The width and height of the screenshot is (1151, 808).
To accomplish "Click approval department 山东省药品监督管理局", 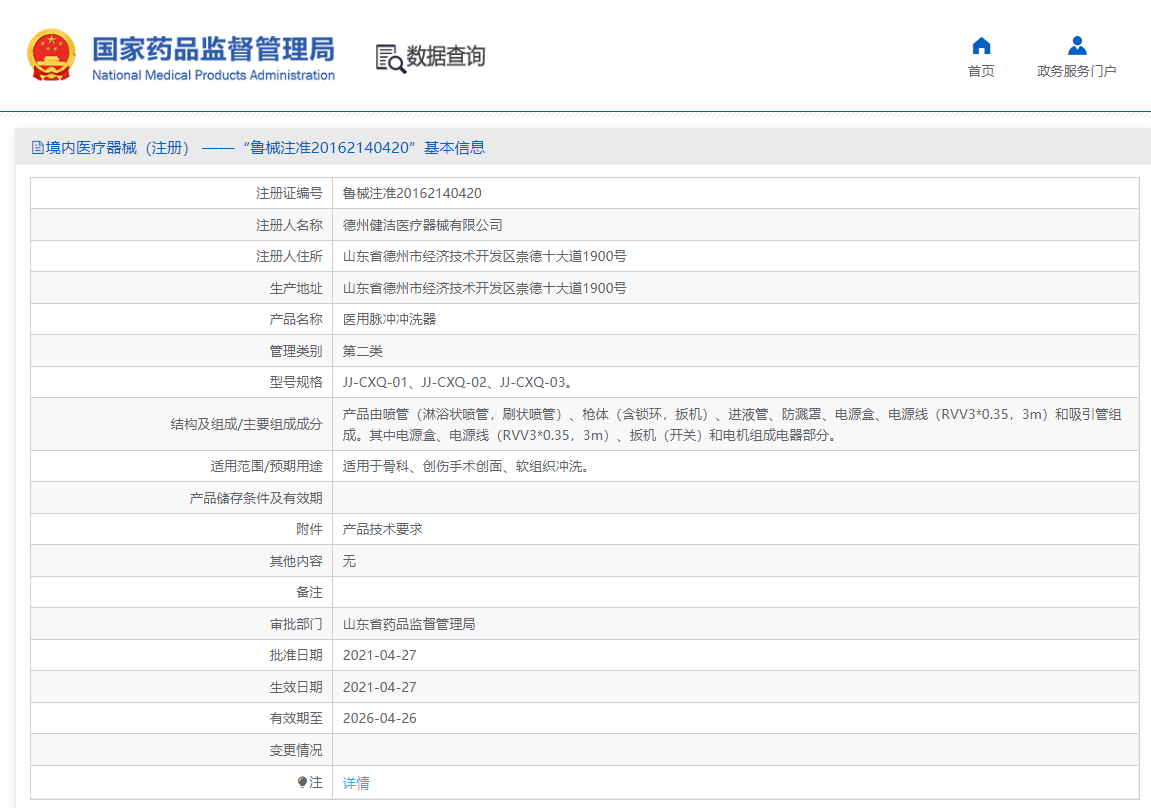I will 409,624.
